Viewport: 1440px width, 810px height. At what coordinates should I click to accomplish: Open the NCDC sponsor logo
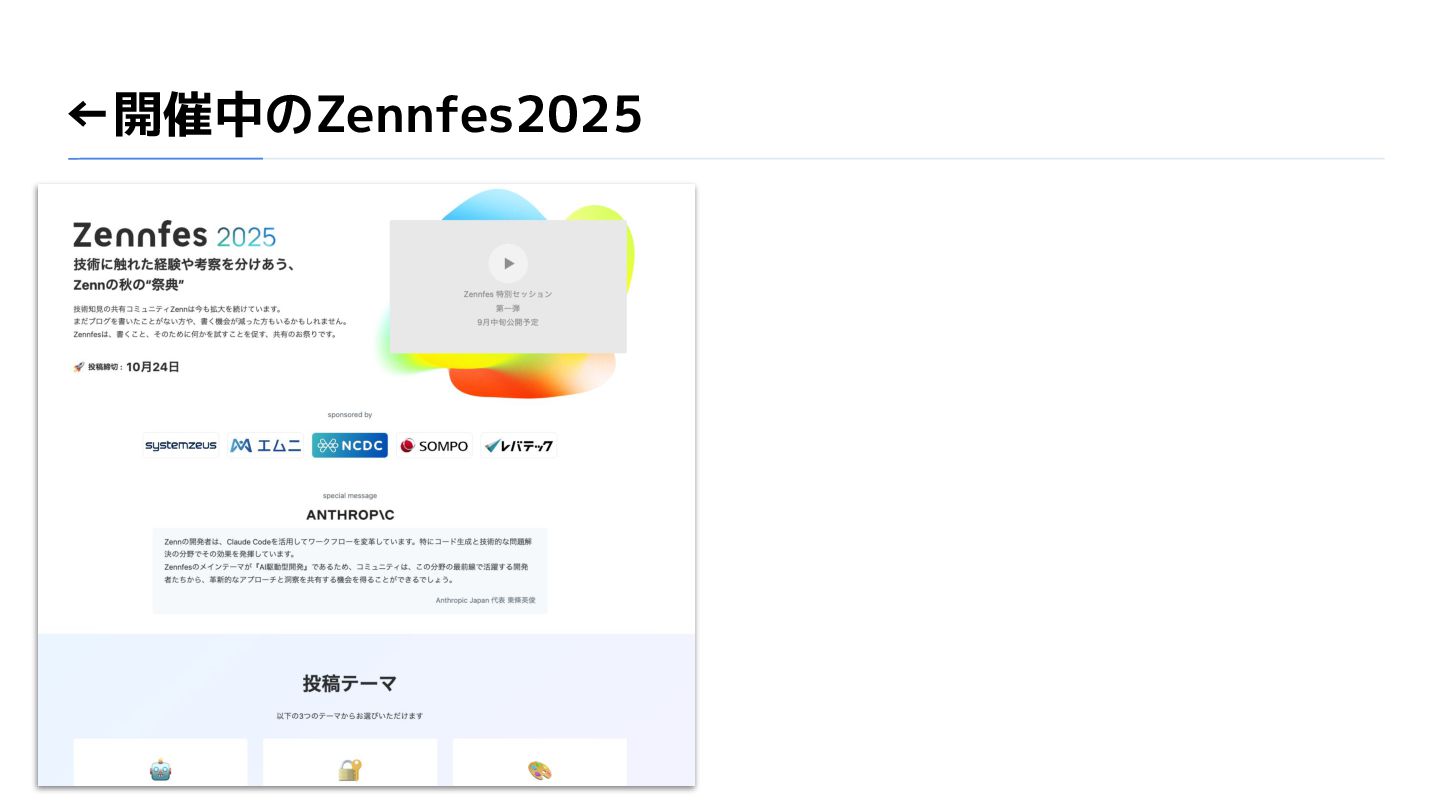350,446
